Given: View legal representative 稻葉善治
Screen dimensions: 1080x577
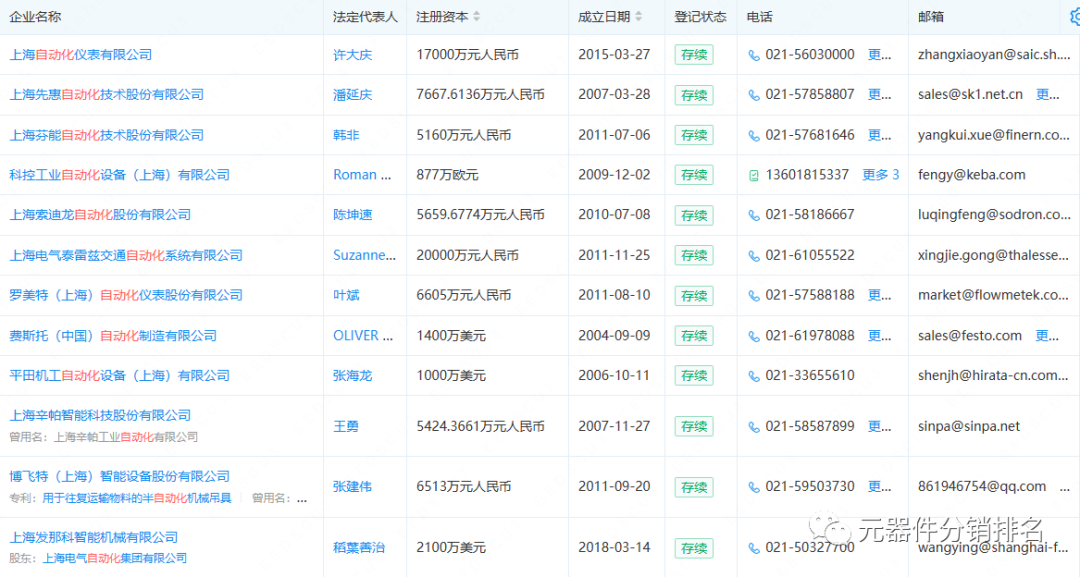Looking at the screenshot, I should [359, 547].
